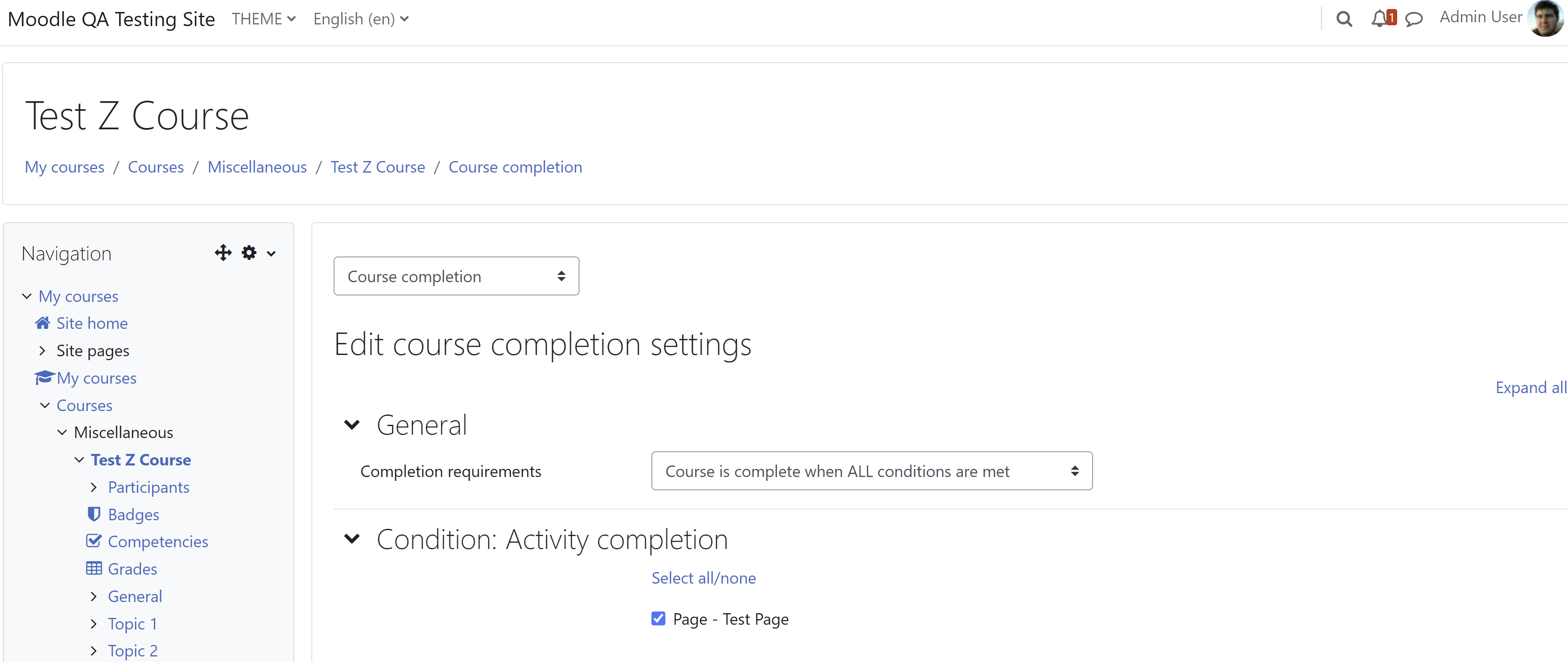Collapse the Courses tree node
This screenshot has width=1568, height=662.
pyautogui.click(x=45, y=405)
